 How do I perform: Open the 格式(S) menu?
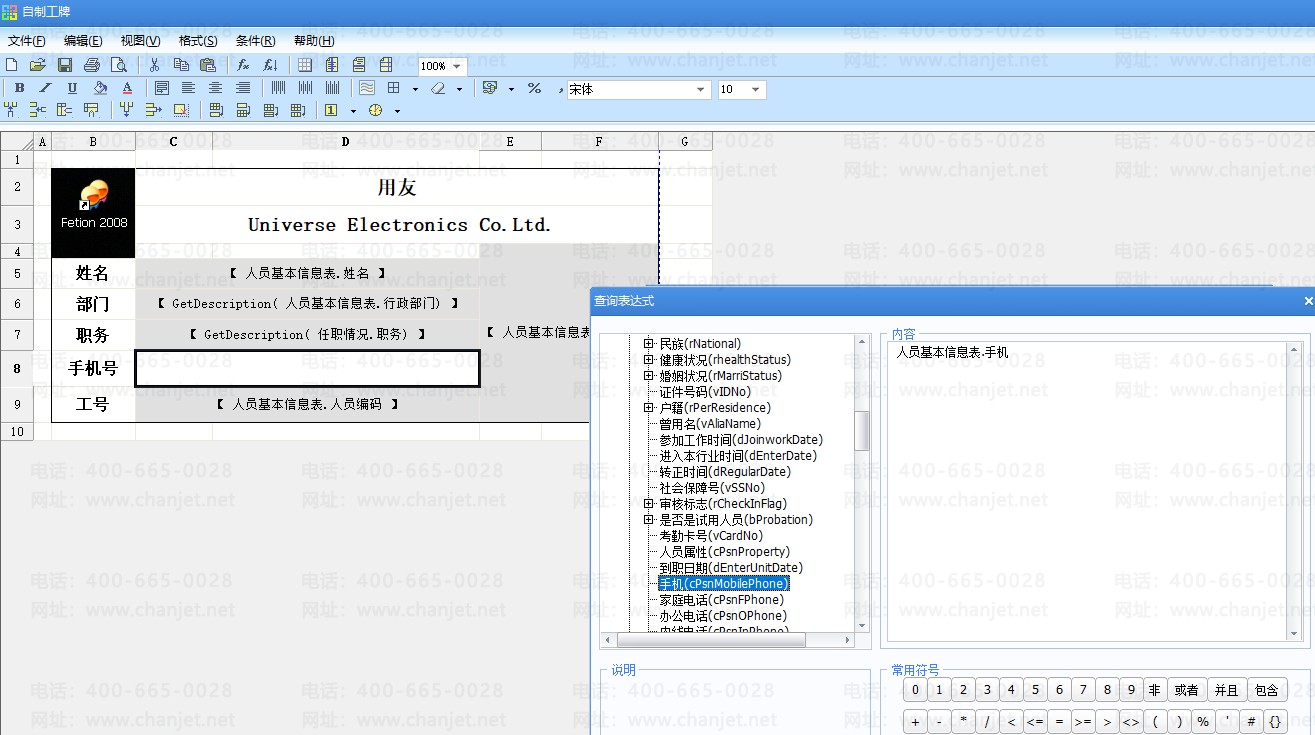197,41
